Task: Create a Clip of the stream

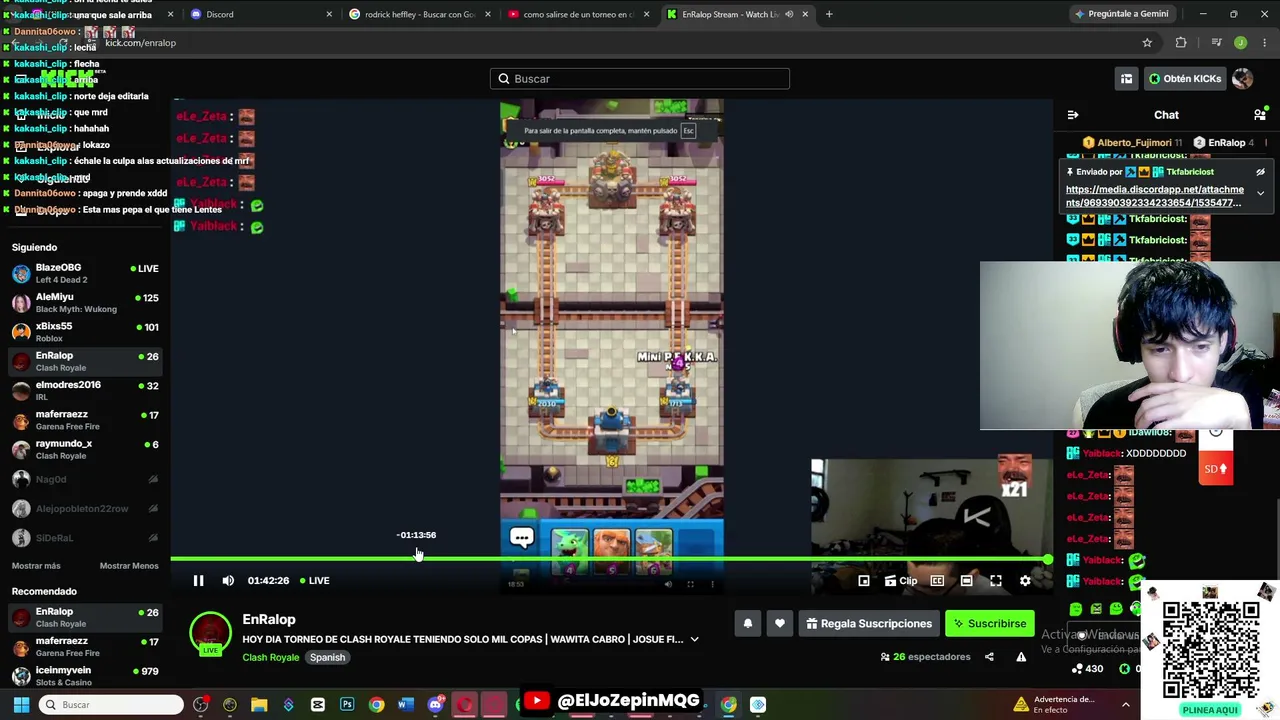Action: click(x=901, y=581)
